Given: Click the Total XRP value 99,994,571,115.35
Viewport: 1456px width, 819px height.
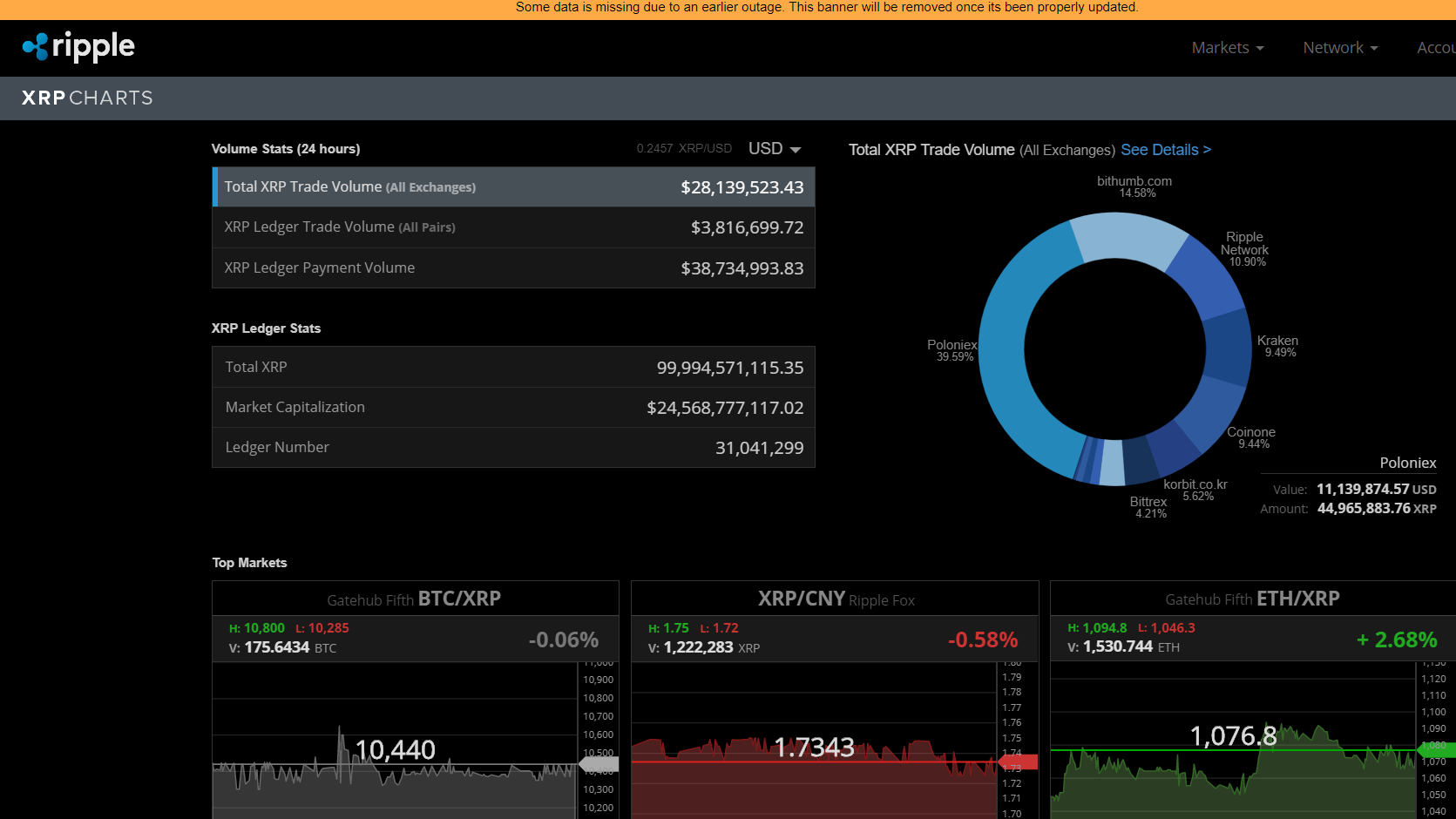Looking at the screenshot, I should [x=730, y=368].
